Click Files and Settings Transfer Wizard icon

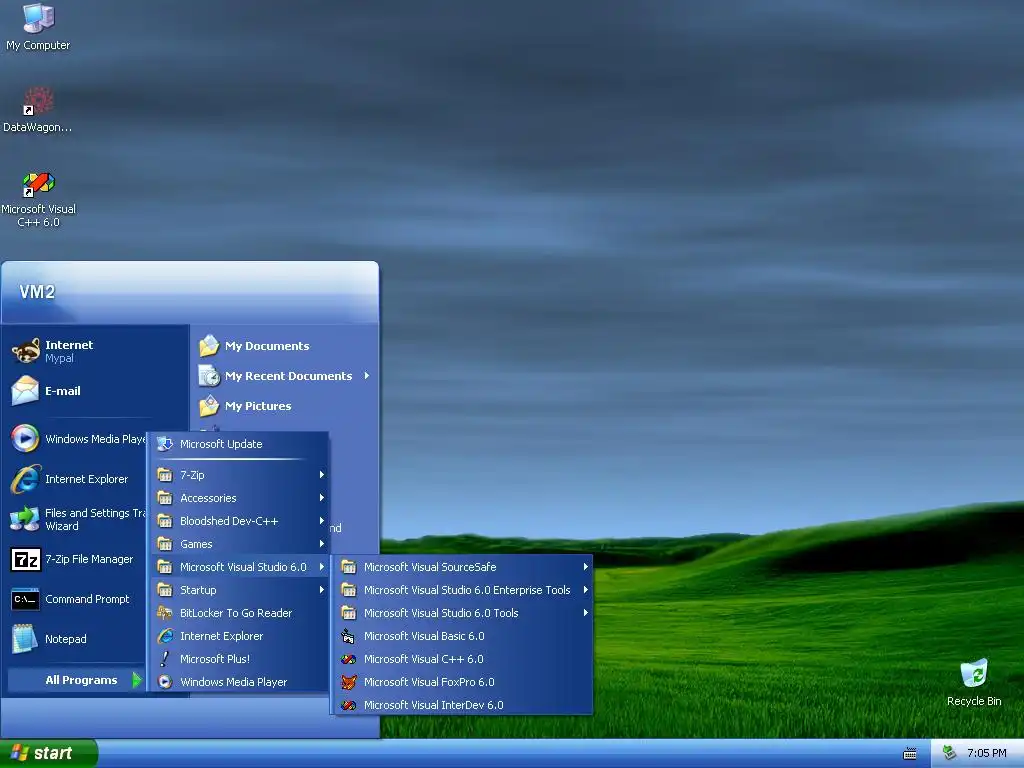pyautogui.click(x=25, y=519)
